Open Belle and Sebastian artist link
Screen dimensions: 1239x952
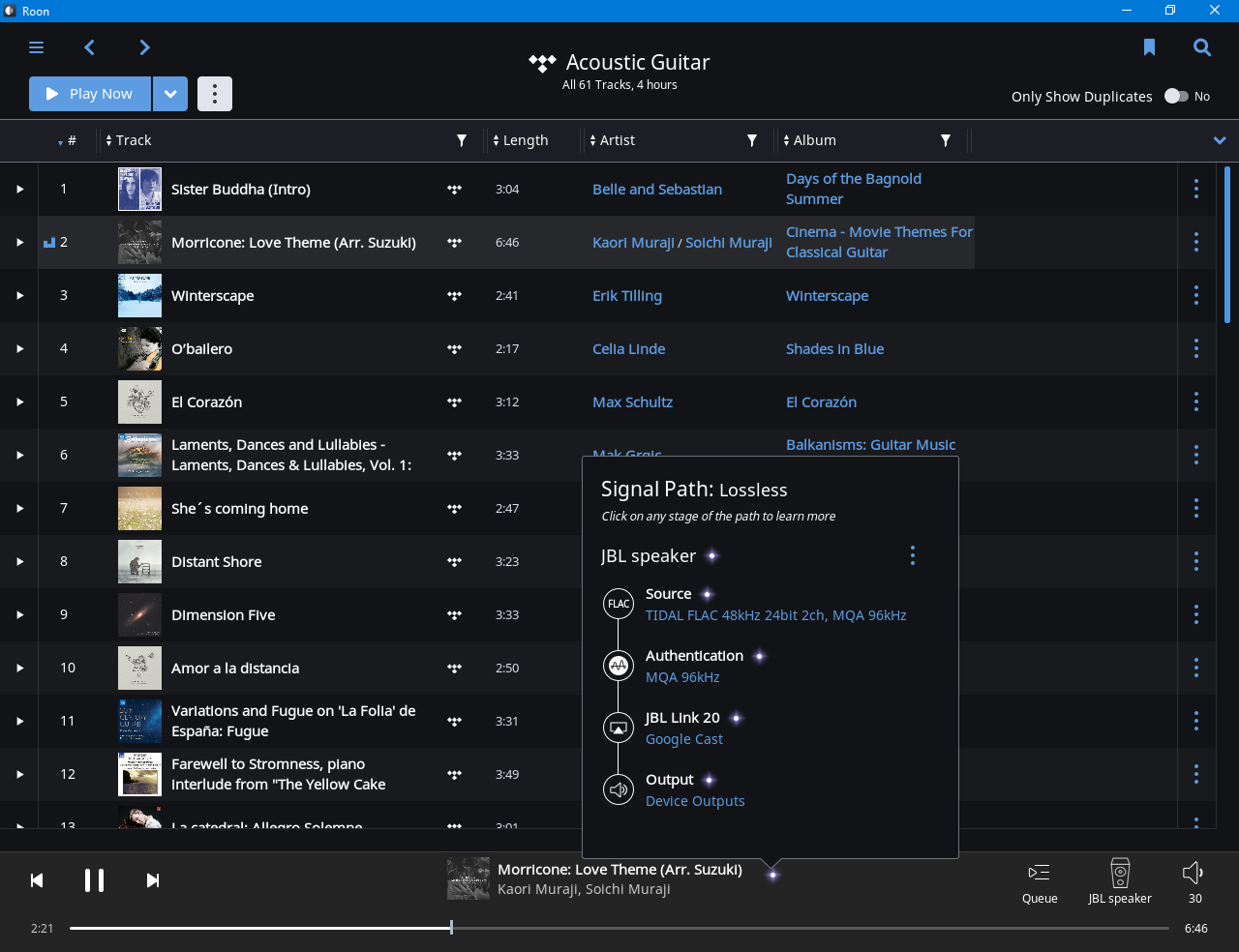(657, 190)
